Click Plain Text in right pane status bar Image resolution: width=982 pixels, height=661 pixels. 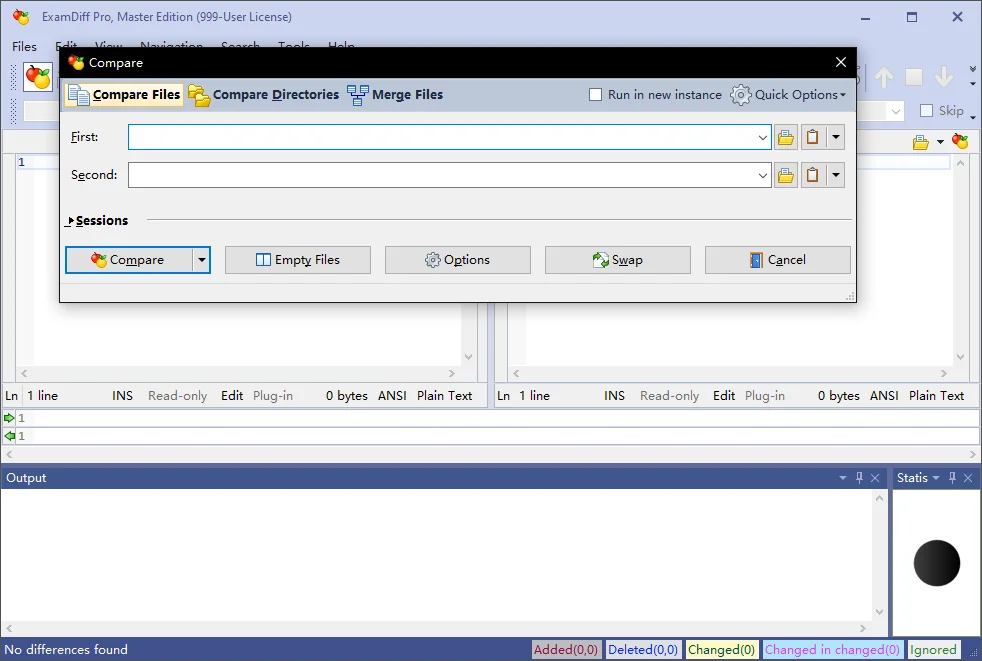(x=936, y=396)
